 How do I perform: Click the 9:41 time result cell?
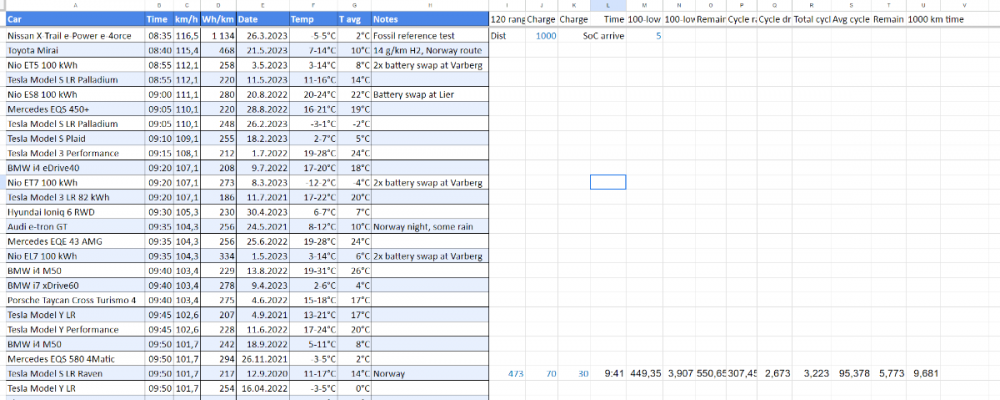point(615,373)
